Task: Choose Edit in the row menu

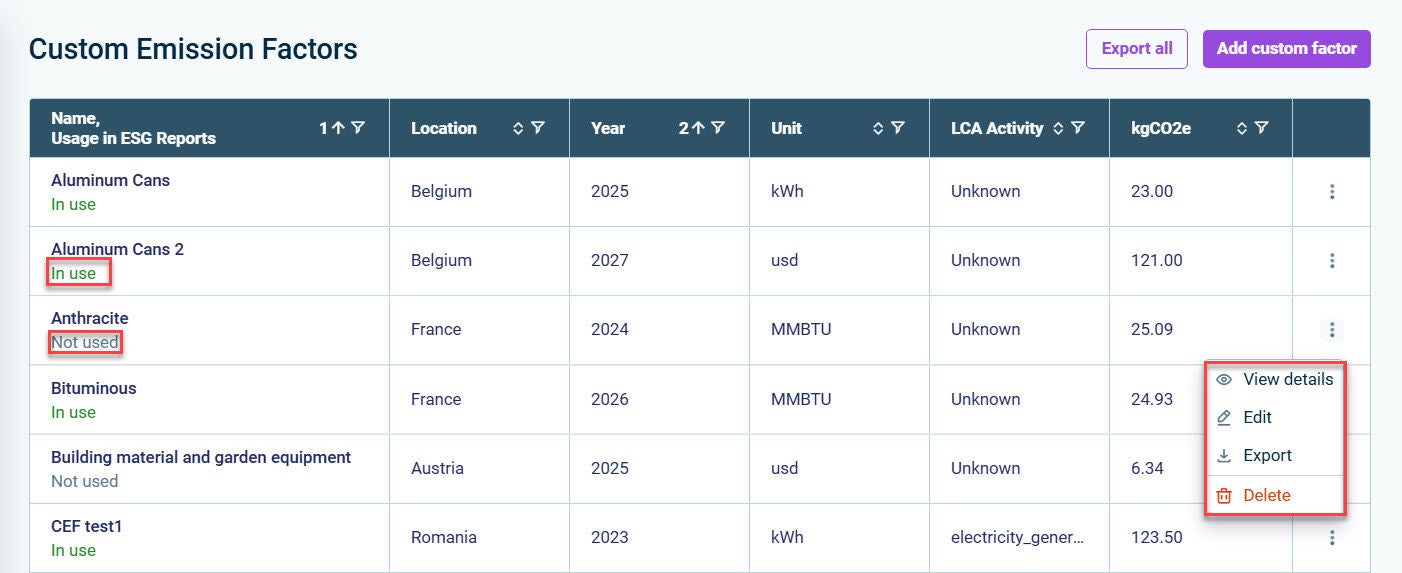Action: click(x=1275, y=418)
